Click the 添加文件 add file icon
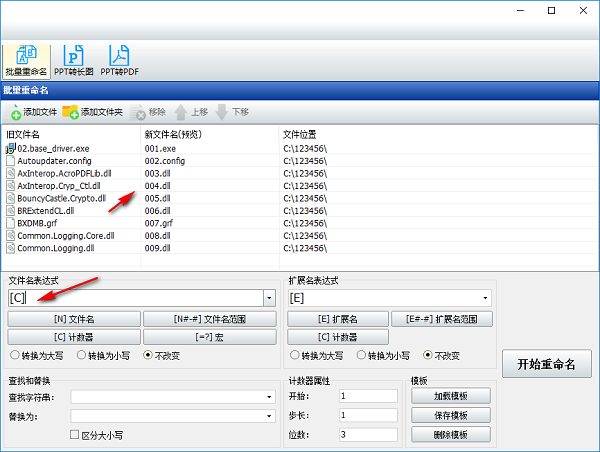Image resolution: width=600 pixels, height=452 pixels. [17, 112]
